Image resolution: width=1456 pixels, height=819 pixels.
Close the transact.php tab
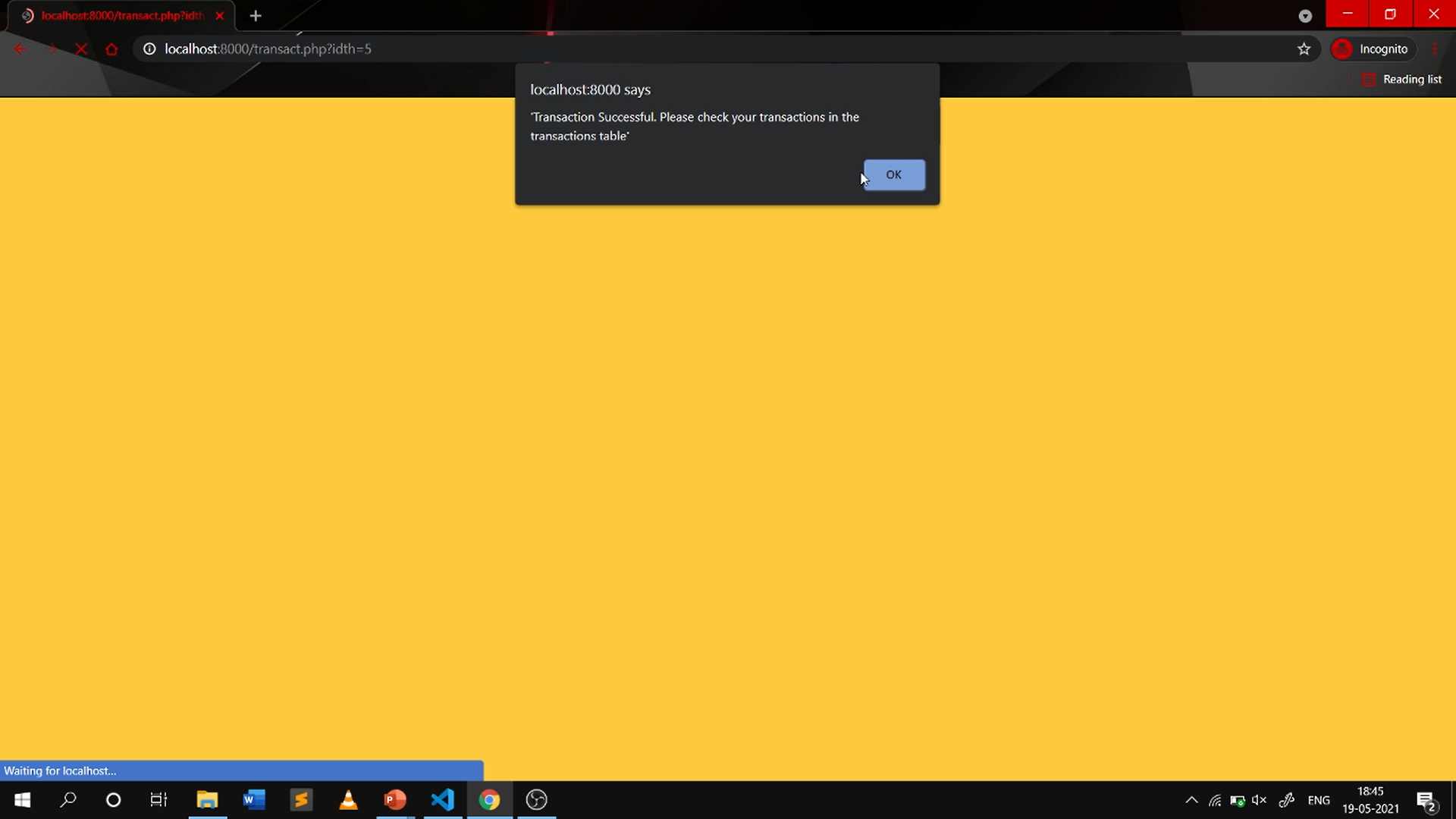(220, 16)
